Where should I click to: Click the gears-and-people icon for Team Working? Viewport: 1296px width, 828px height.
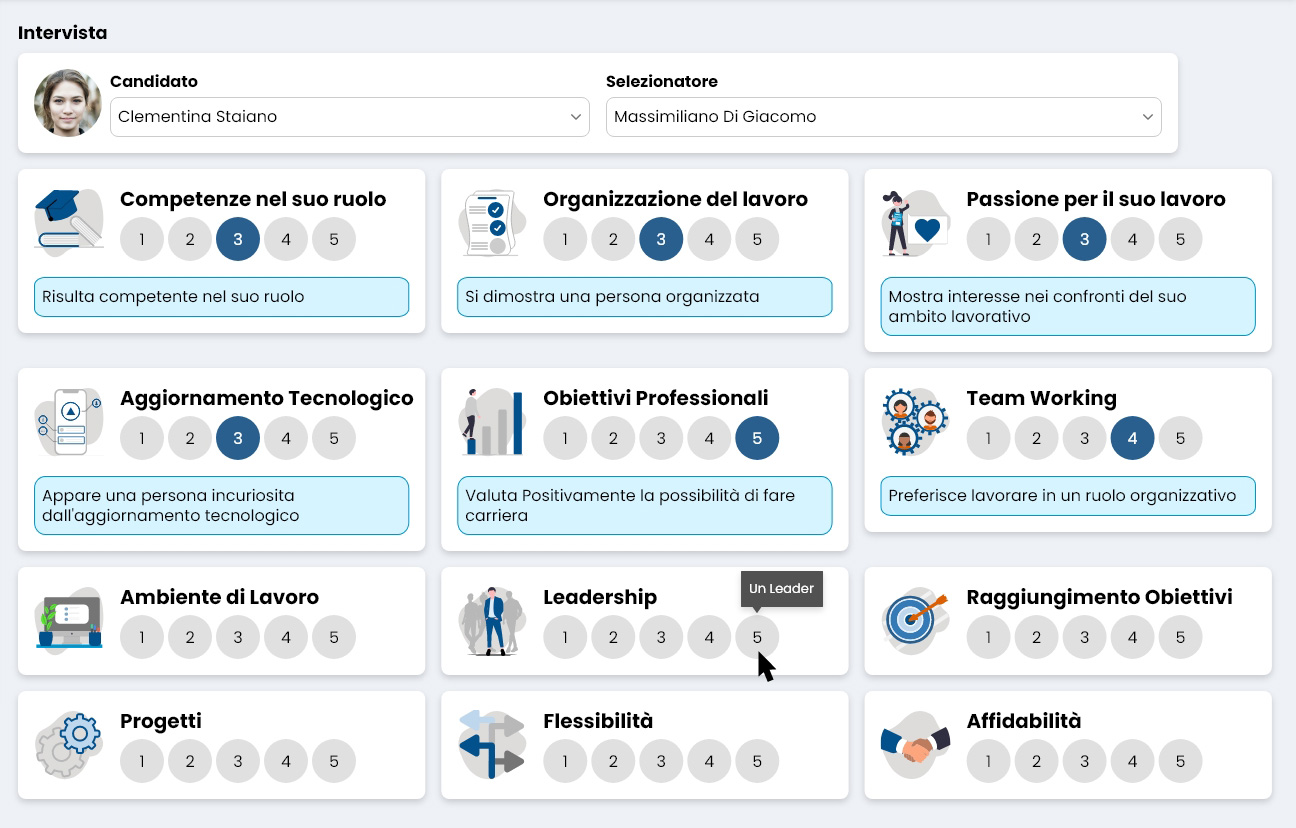pyautogui.click(x=914, y=420)
